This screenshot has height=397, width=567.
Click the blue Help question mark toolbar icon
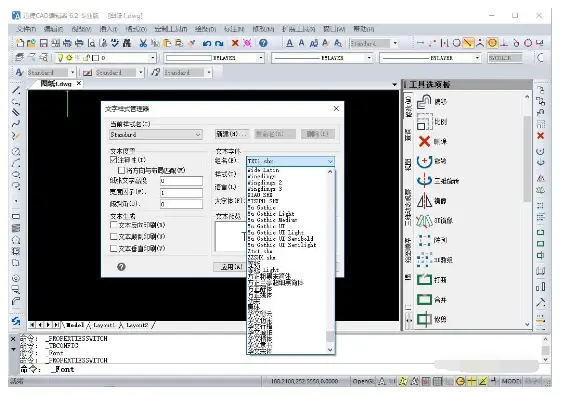(263, 43)
